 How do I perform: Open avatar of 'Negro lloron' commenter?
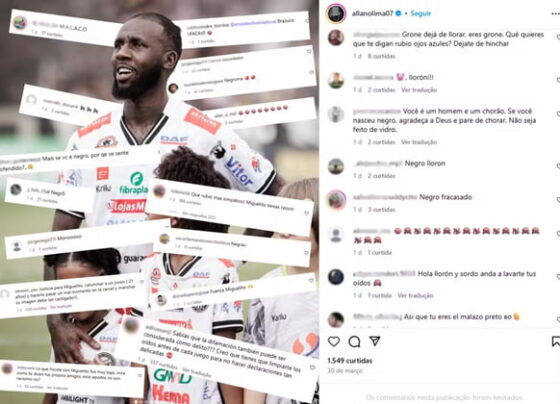pyautogui.click(x=336, y=166)
